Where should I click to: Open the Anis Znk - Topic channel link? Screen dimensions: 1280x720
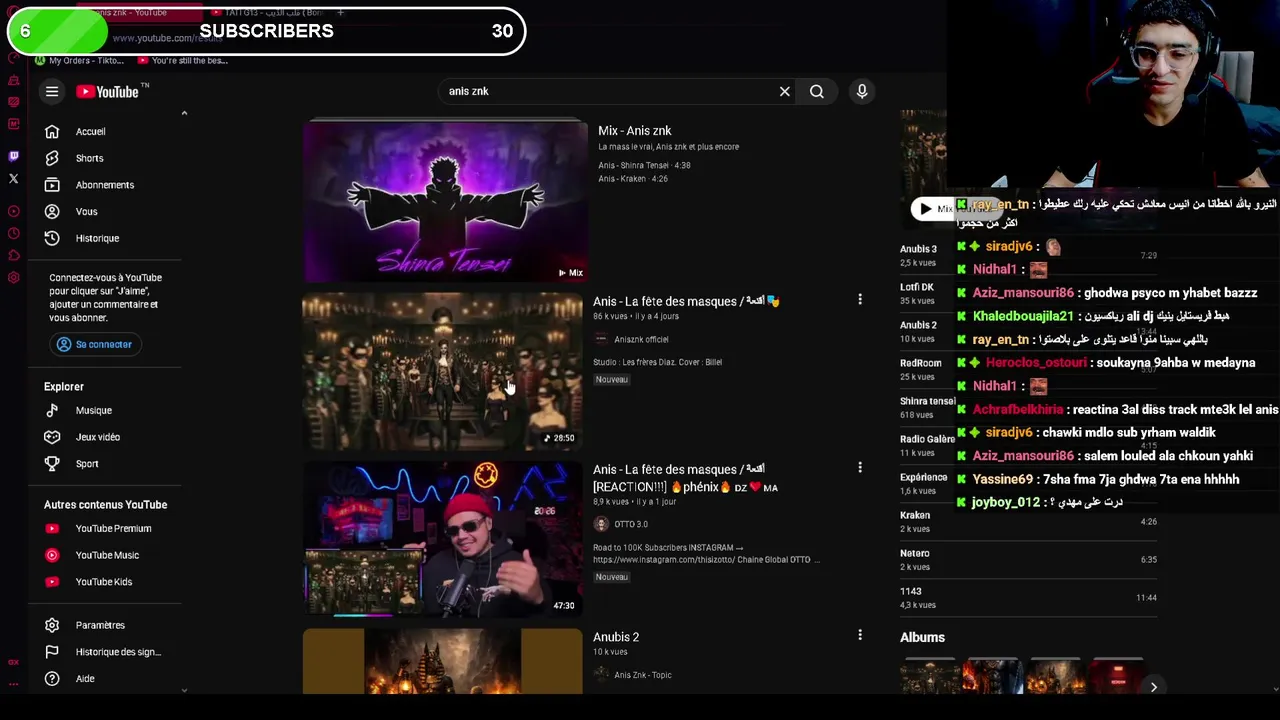[x=643, y=675]
